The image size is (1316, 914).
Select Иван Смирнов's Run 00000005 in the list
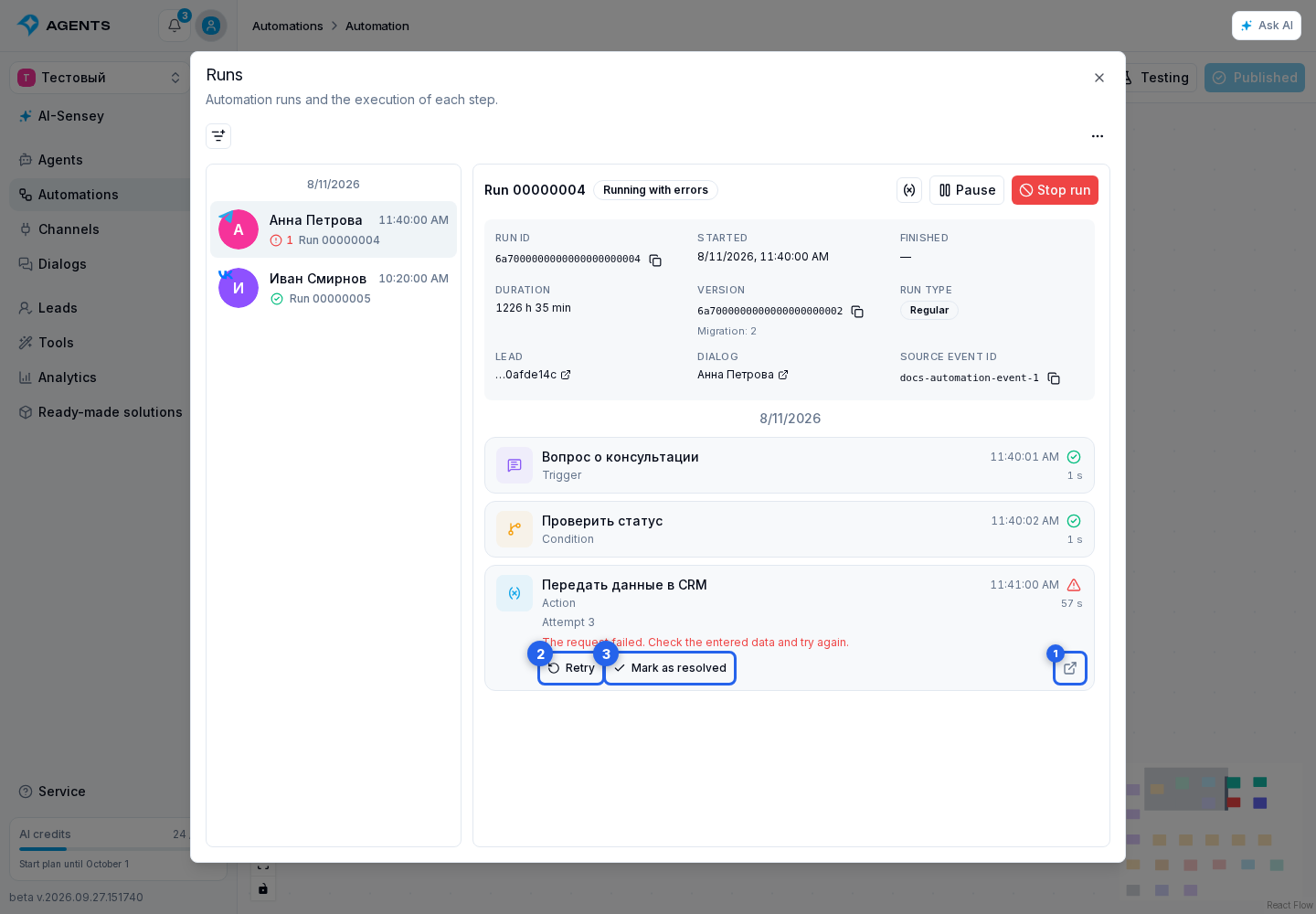334,288
